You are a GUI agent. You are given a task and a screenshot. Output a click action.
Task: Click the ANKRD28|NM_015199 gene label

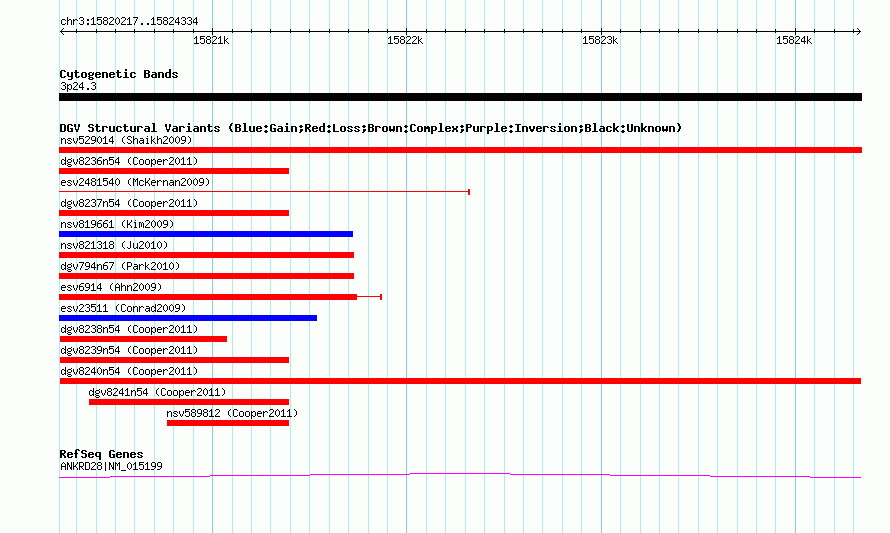111,467
